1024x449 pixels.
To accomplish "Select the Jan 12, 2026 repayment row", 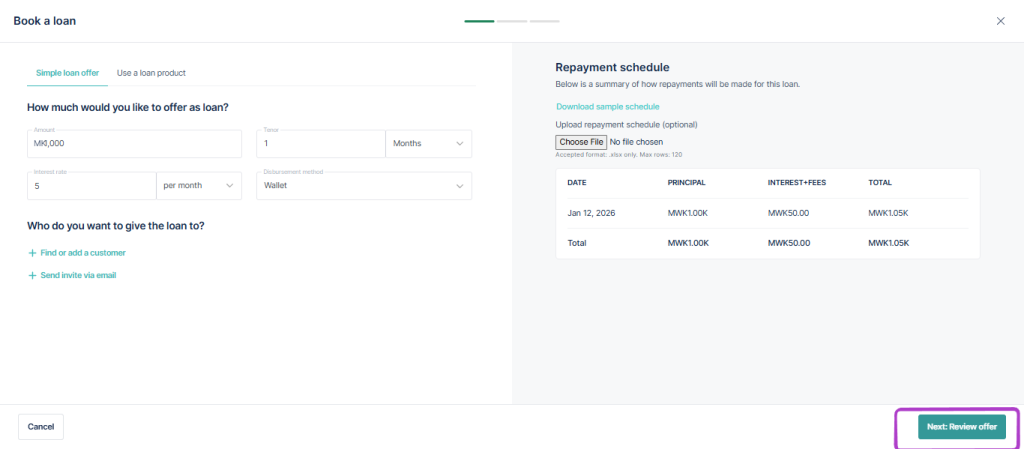I will click(767, 212).
